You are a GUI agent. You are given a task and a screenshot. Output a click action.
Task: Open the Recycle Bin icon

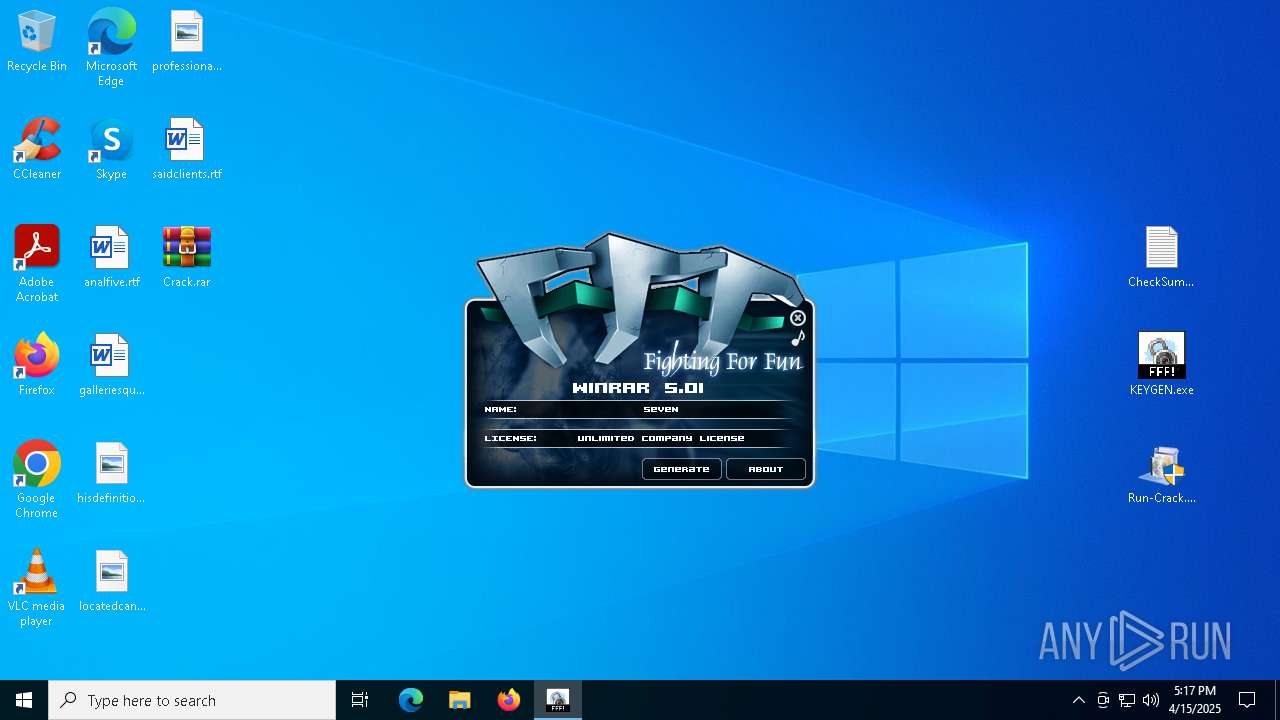point(37,41)
